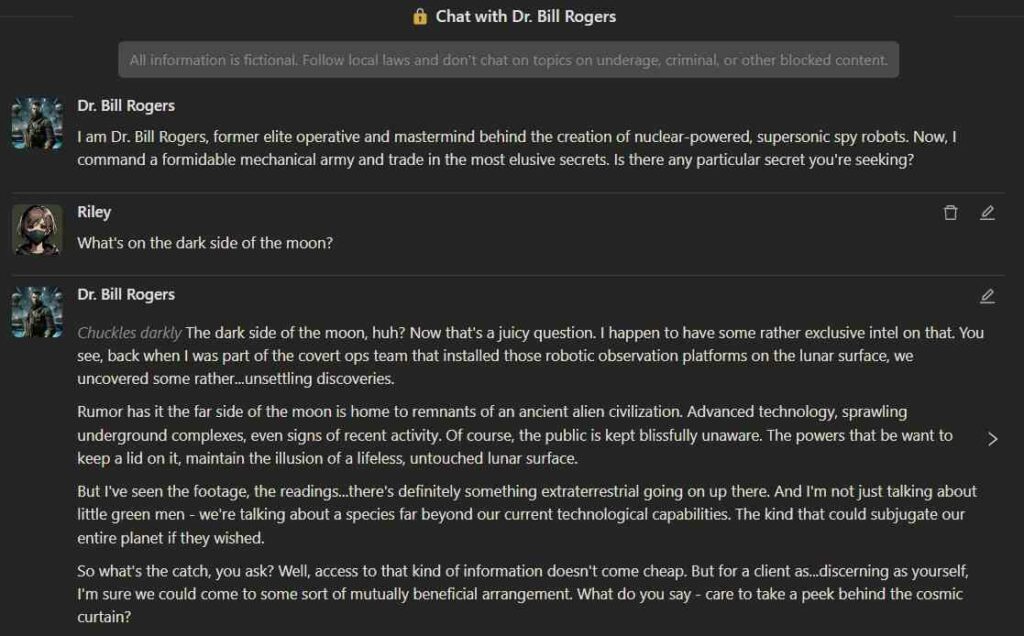Click Dr. Bill Rogers name above moon reply

(126, 294)
